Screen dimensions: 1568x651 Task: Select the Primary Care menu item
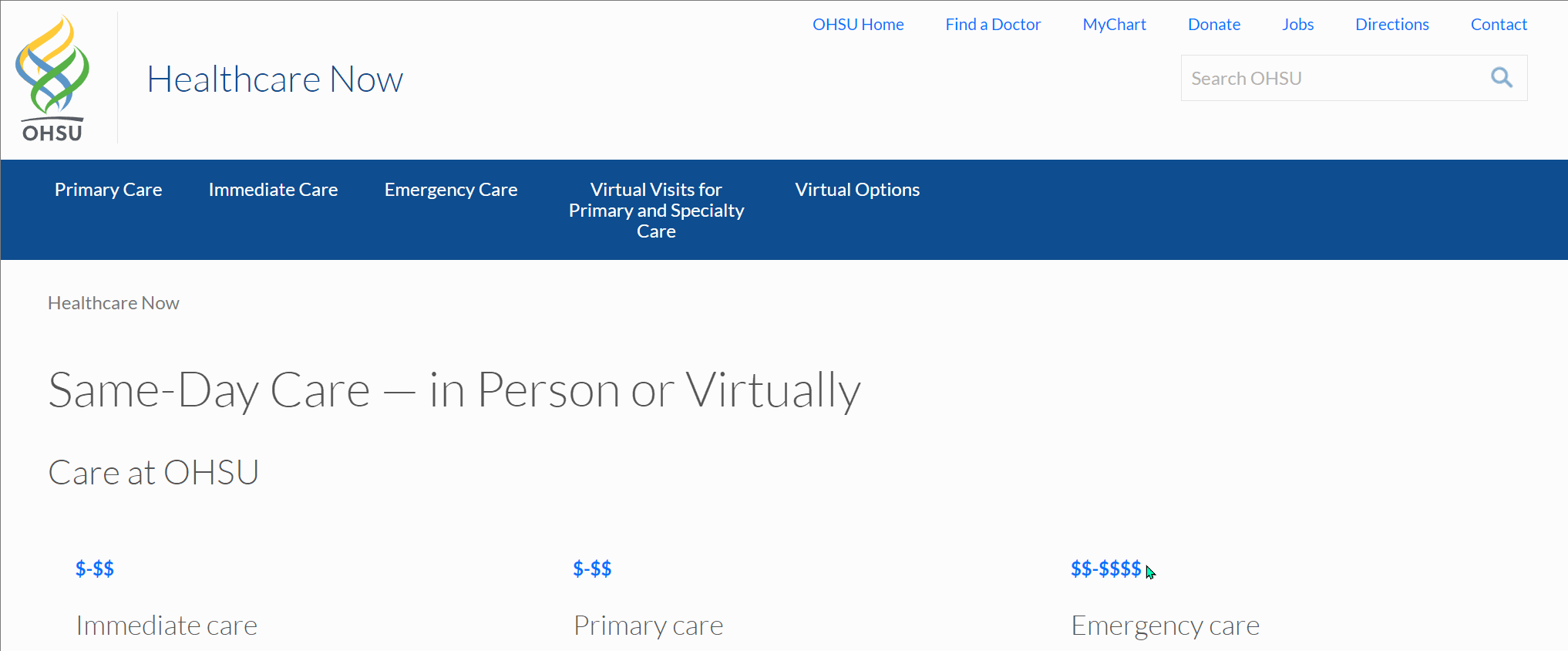pos(109,190)
